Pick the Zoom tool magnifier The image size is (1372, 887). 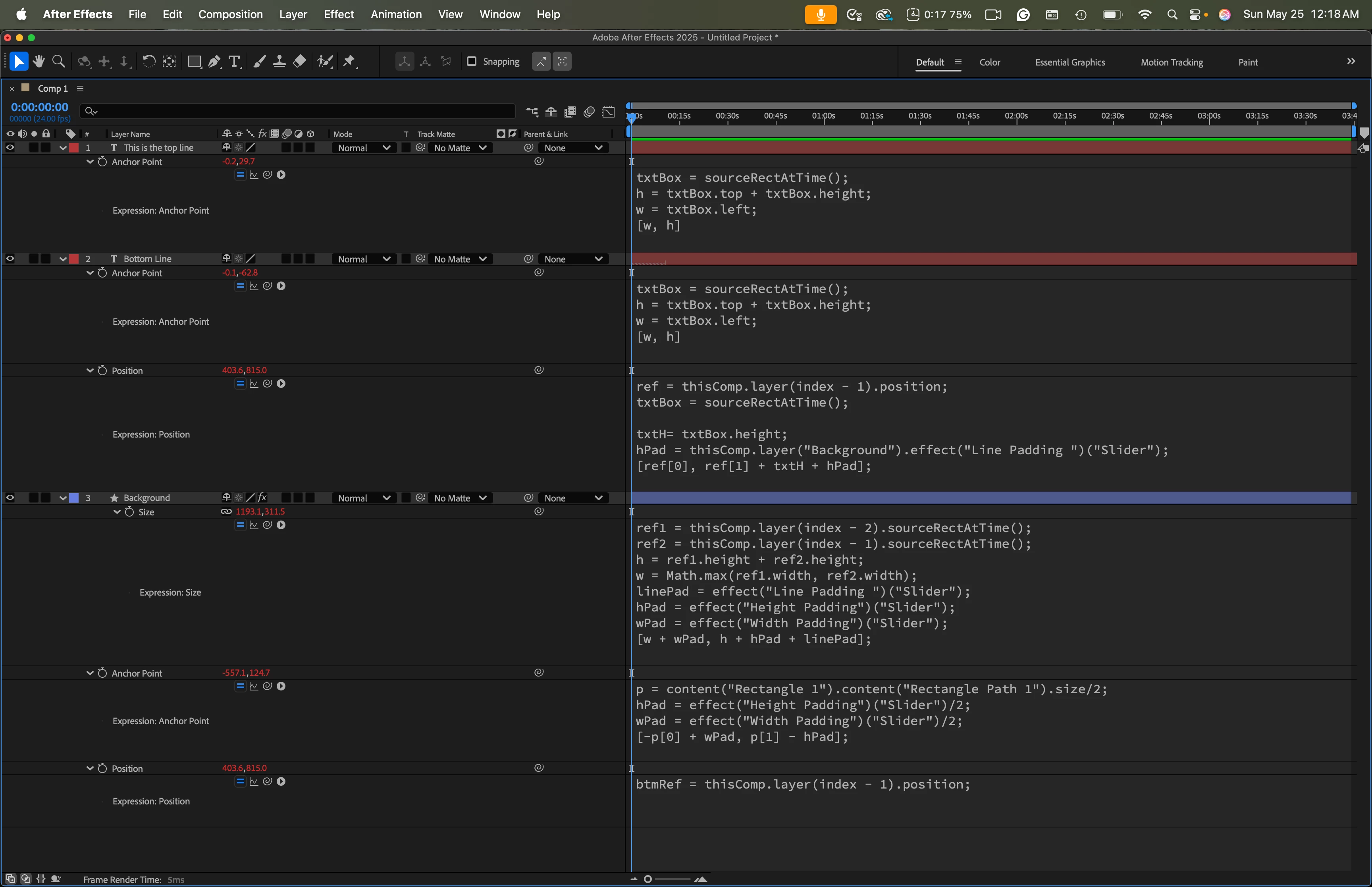[x=58, y=62]
